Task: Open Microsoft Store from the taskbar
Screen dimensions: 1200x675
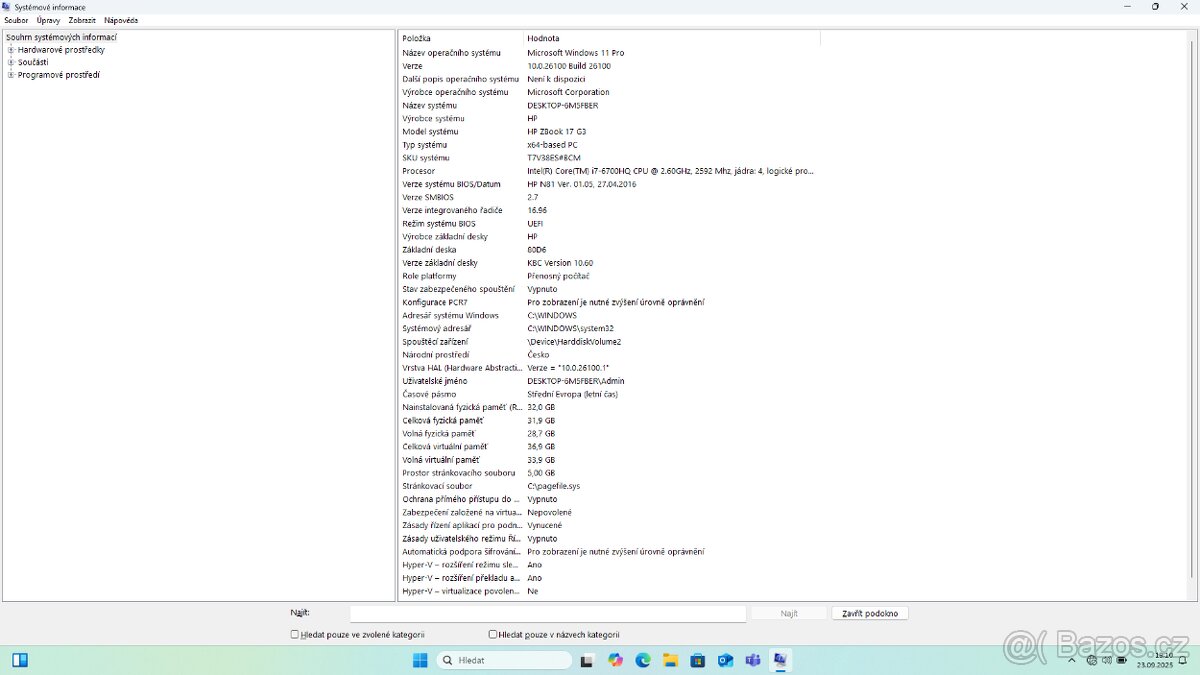Action: 698,660
